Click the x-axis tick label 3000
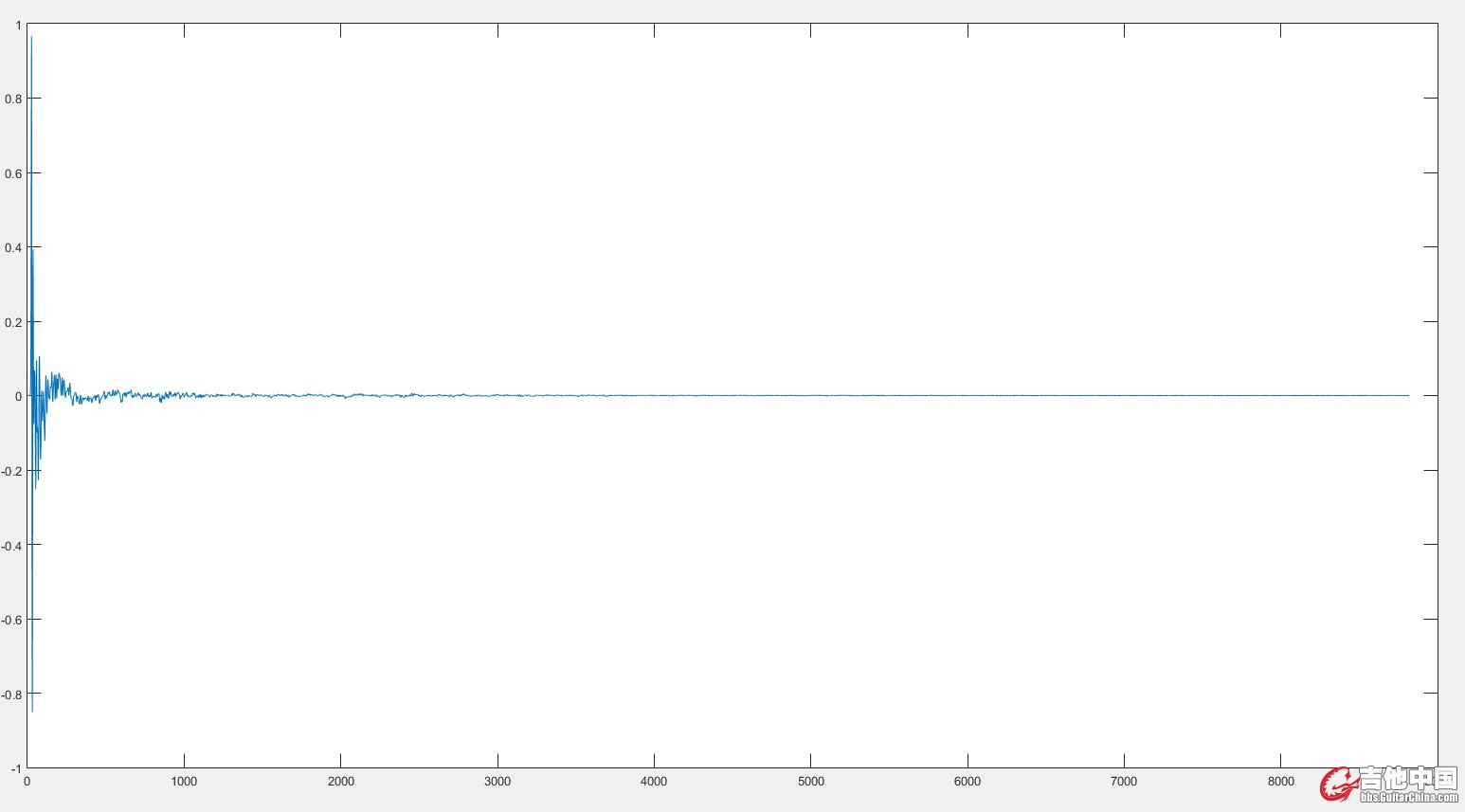 click(x=497, y=782)
